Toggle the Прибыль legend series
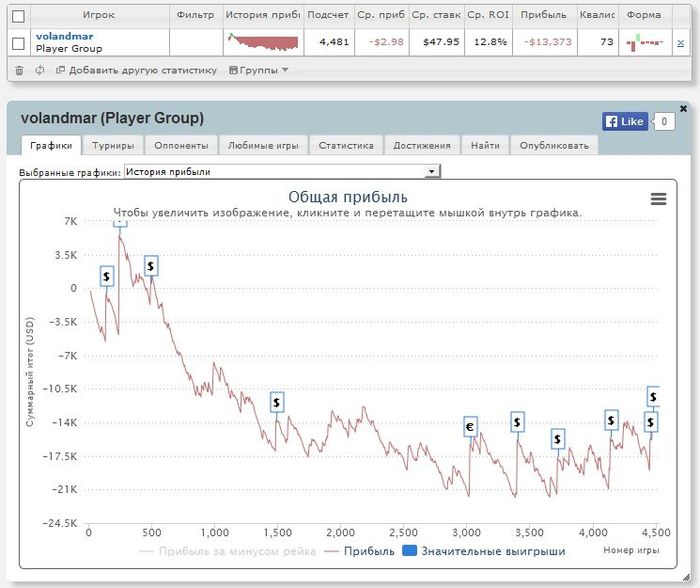The width and height of the screenshot is (700, 588). tap(360, 551)
